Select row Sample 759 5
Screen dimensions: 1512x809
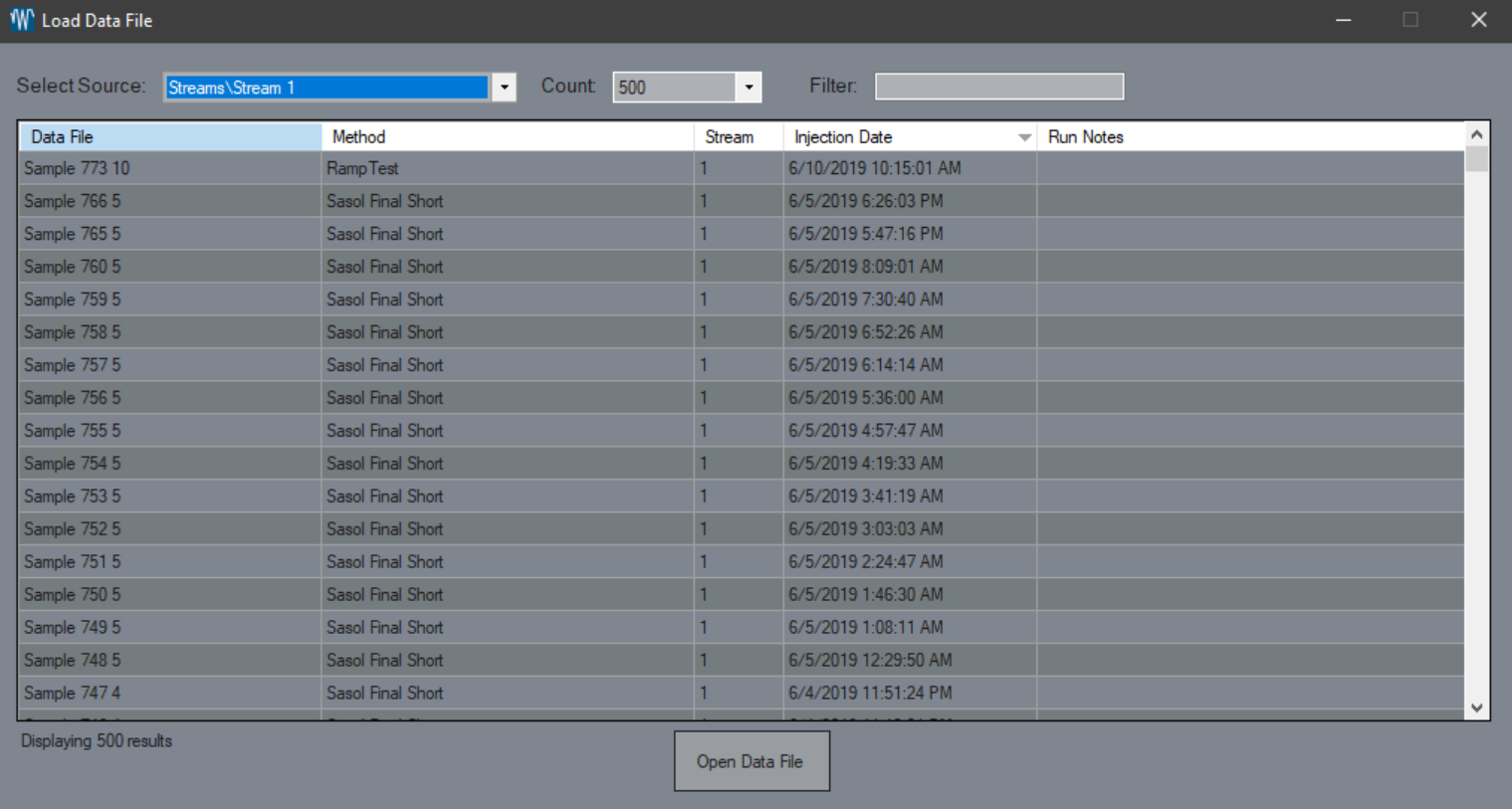tap(742, 300)
